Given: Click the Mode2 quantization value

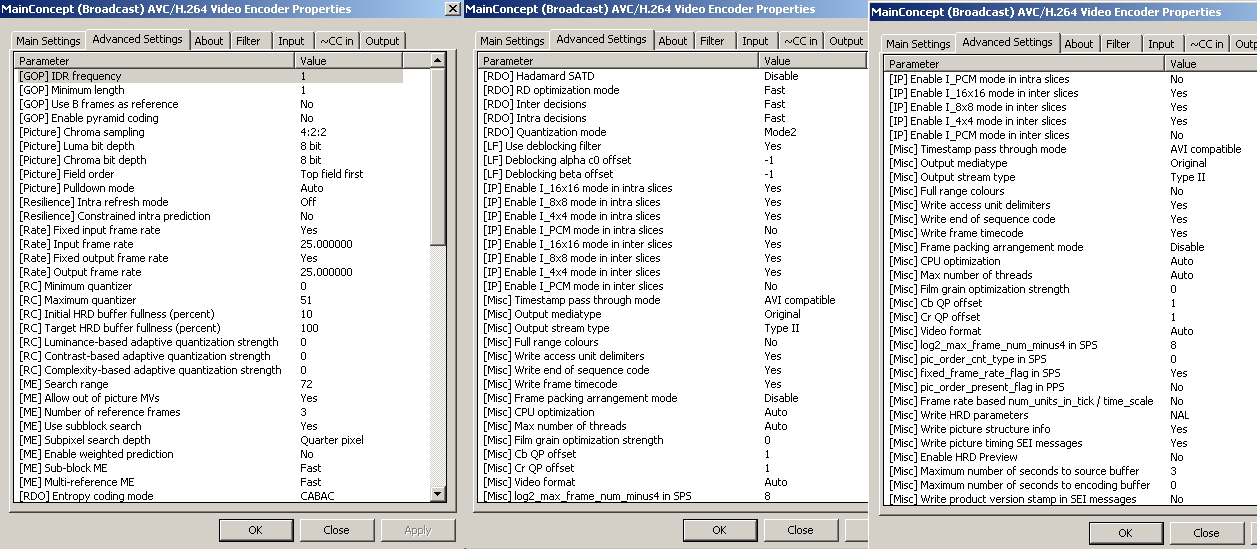Looking at the screenshot, I should click(x=780, y=132).
